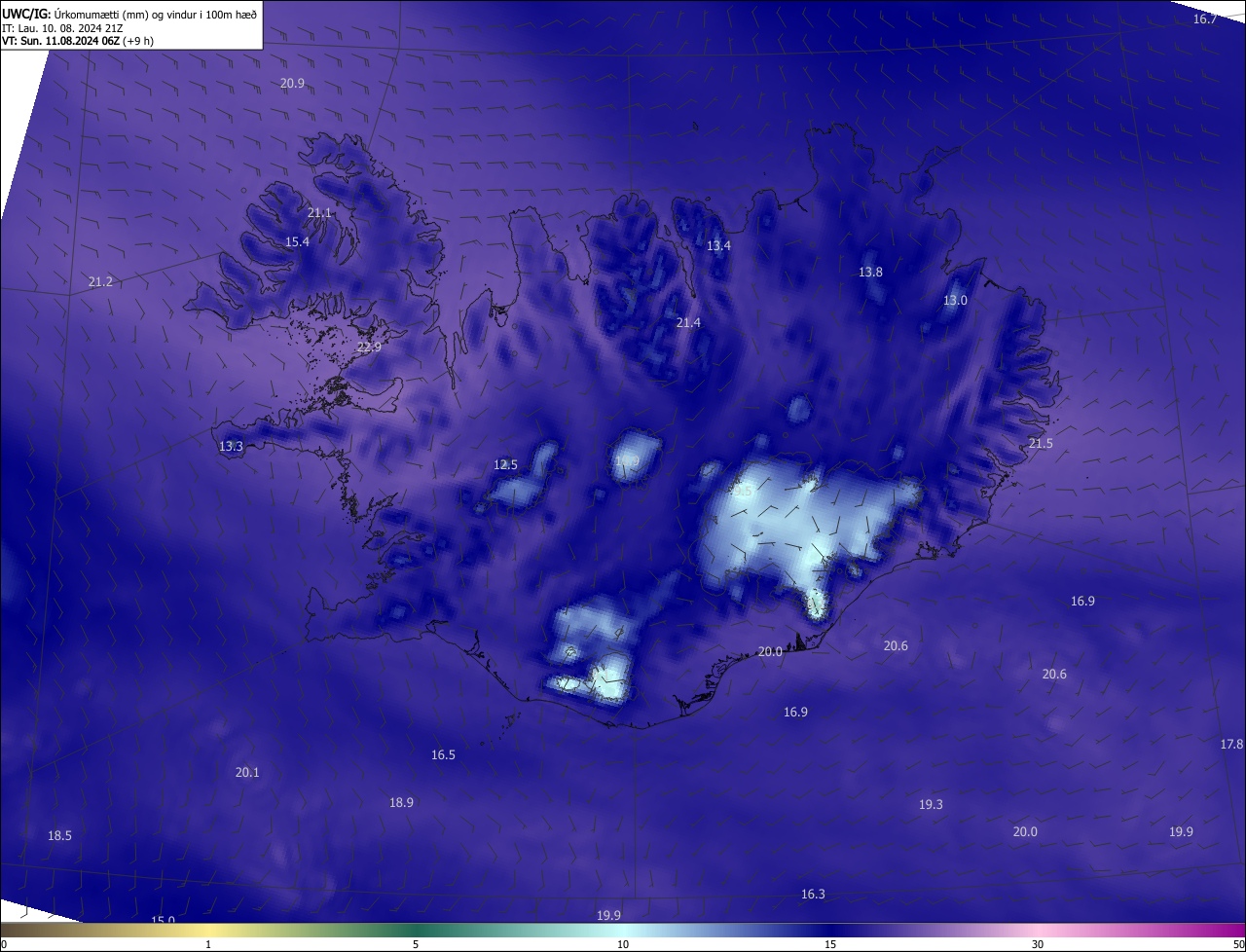Image resolution: width=1246 pixels, height=952 pixels.
Task: Click the map value 20.1
Action: 247,773
